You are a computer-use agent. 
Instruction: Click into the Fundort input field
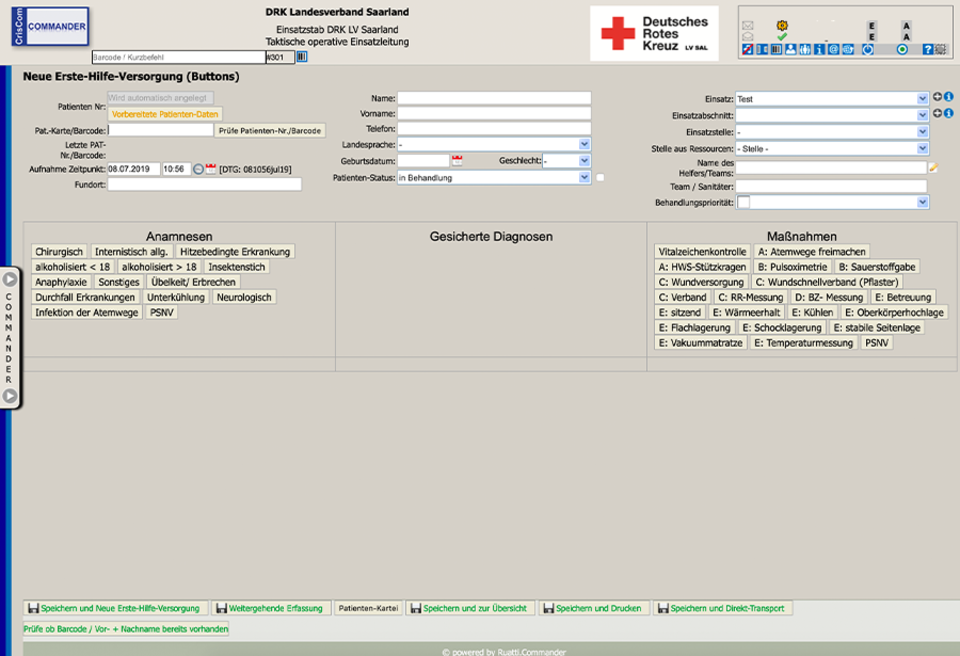(x=204, y=184)
